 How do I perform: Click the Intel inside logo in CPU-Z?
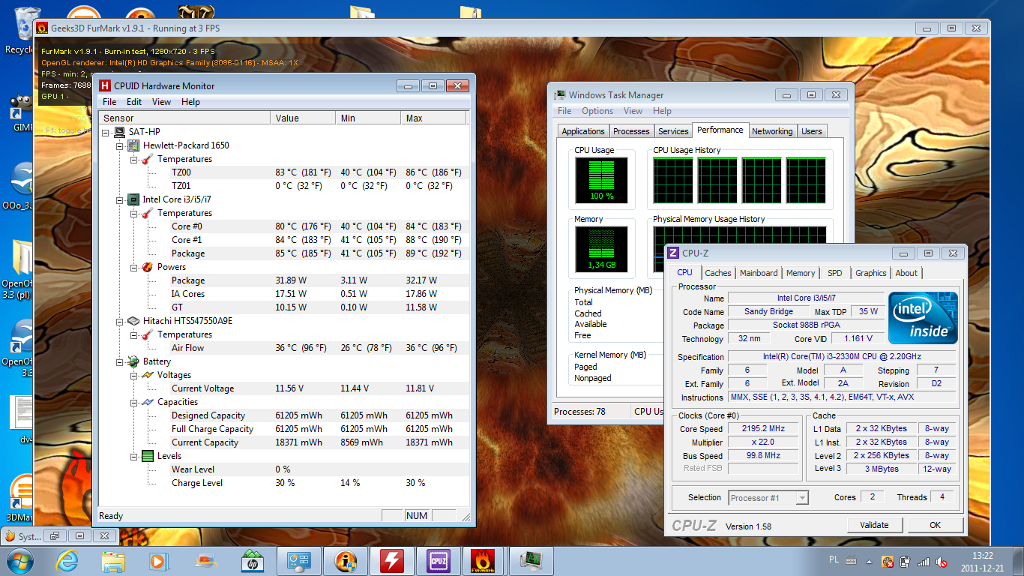(x=922, y=318)
